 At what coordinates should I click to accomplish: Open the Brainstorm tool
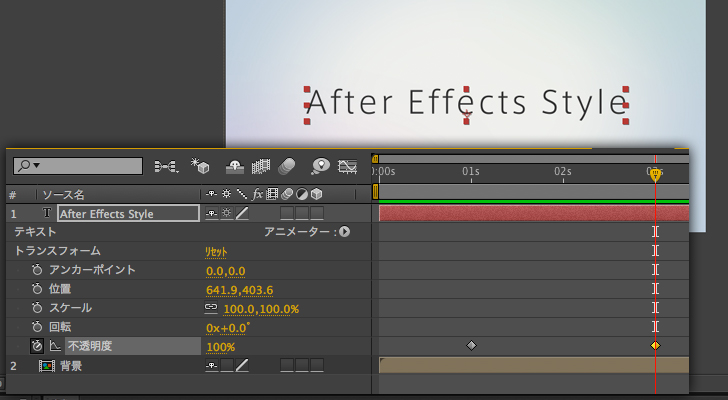[321, 166]
